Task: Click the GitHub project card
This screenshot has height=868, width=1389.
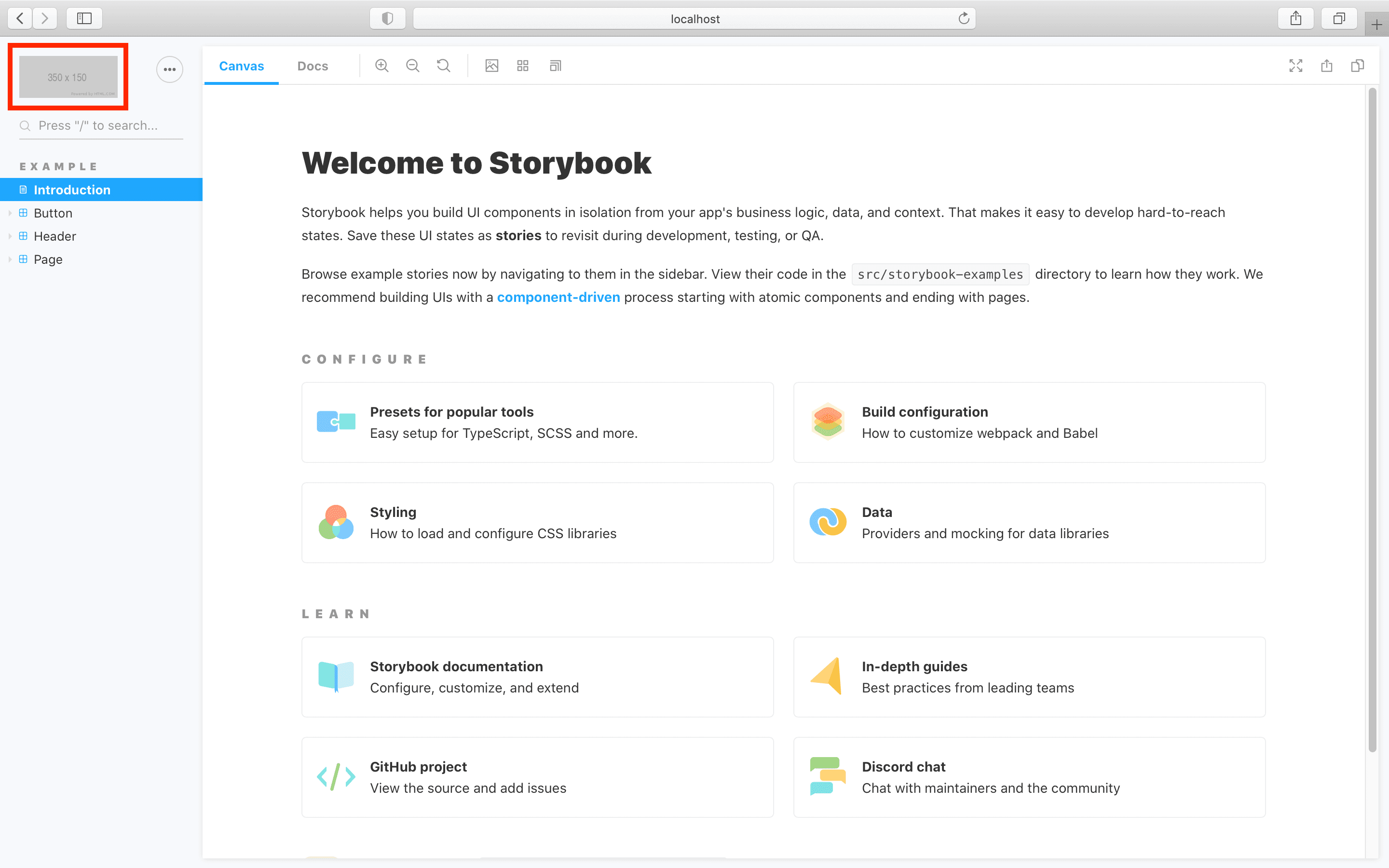Action: [538, 777]
